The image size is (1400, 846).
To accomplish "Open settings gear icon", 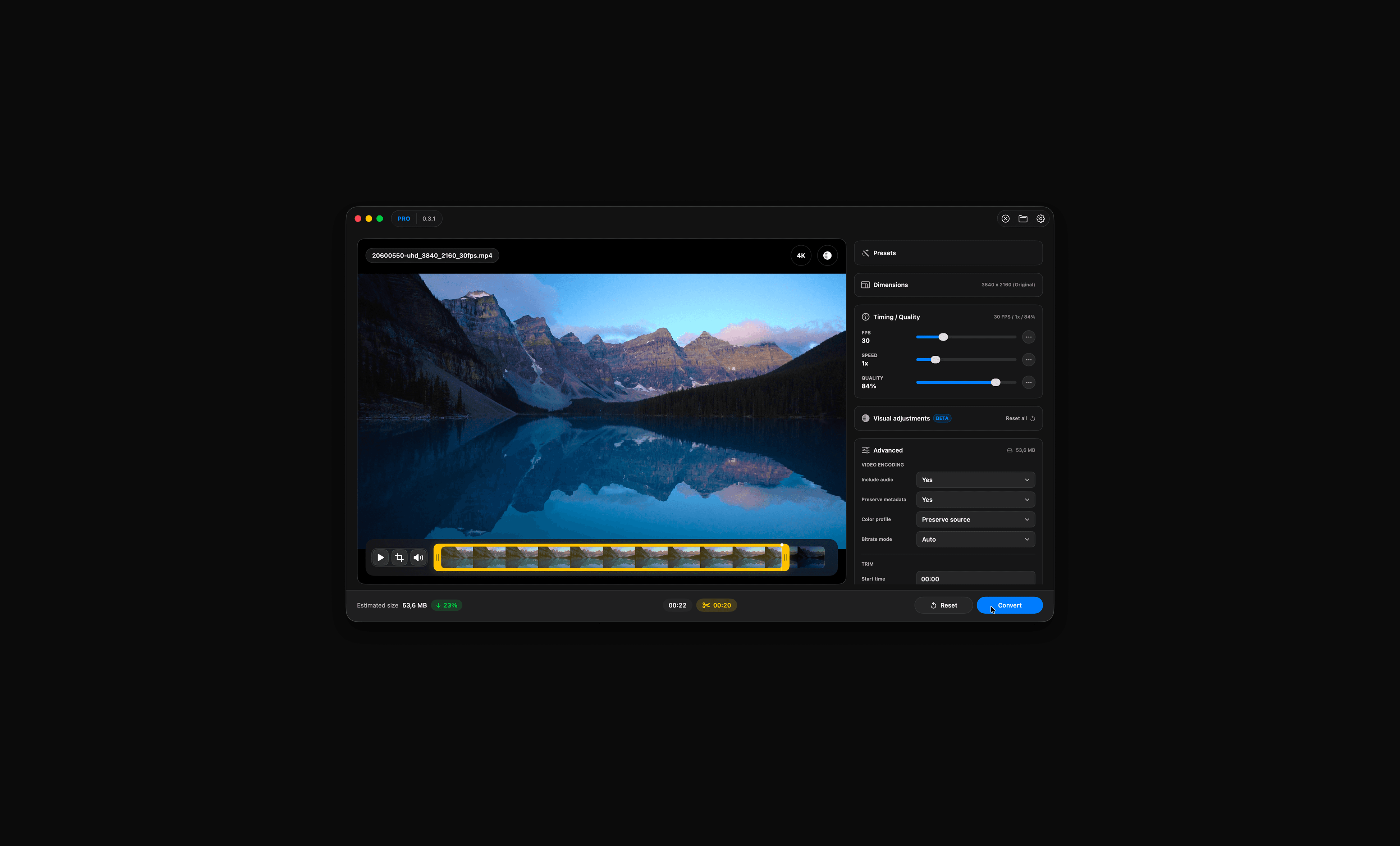I will (x=1040, y=218).
